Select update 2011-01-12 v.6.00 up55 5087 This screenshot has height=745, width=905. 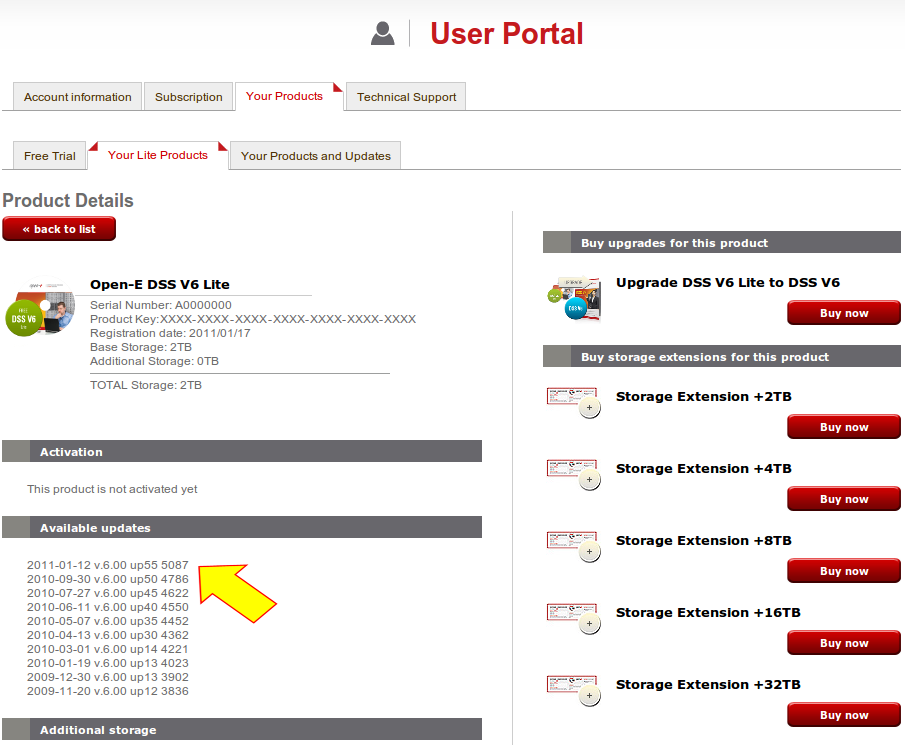[x=107, y=565]
